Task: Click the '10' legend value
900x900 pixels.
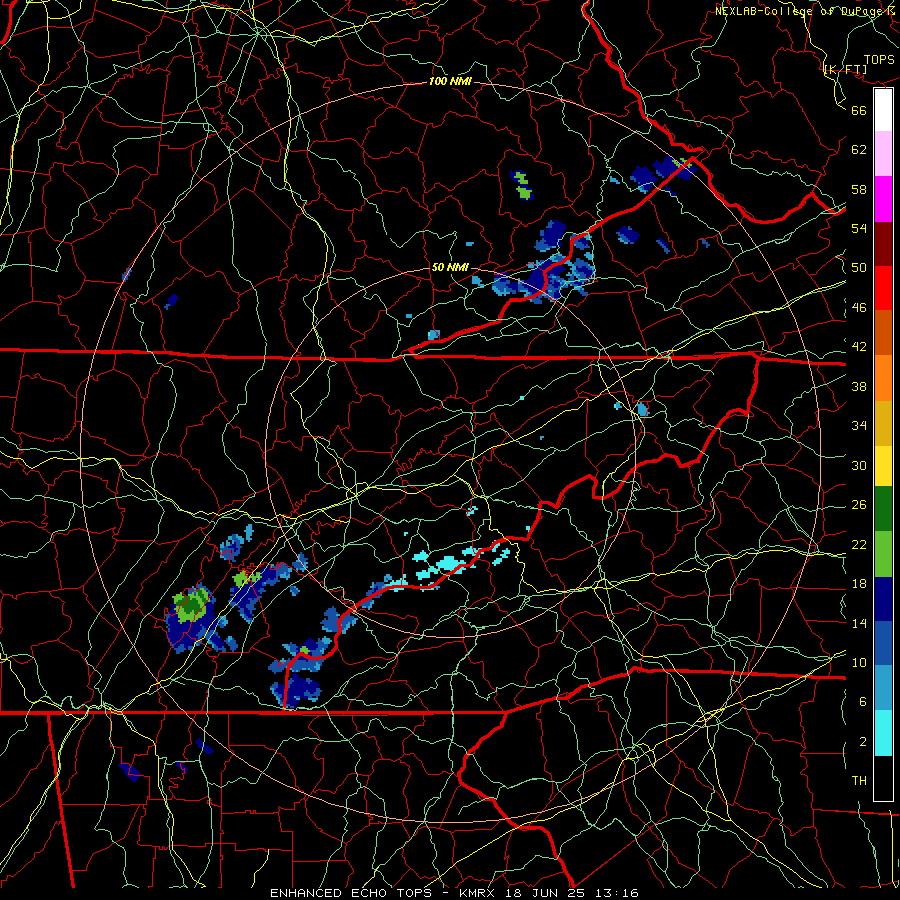Action: [859, 662]
